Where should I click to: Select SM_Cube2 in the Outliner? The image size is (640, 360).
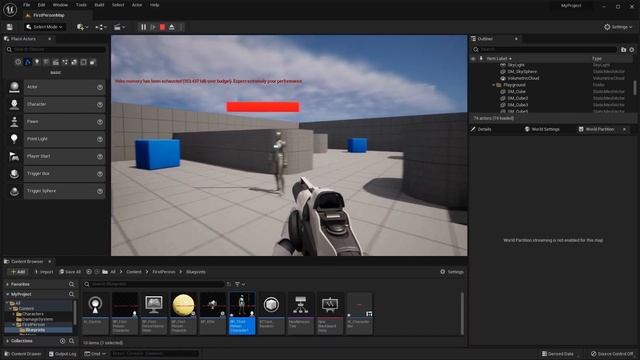click(518, 98)
